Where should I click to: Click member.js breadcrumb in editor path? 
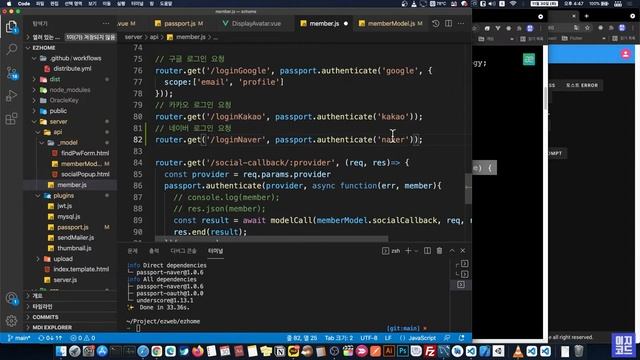click(190, 37)
